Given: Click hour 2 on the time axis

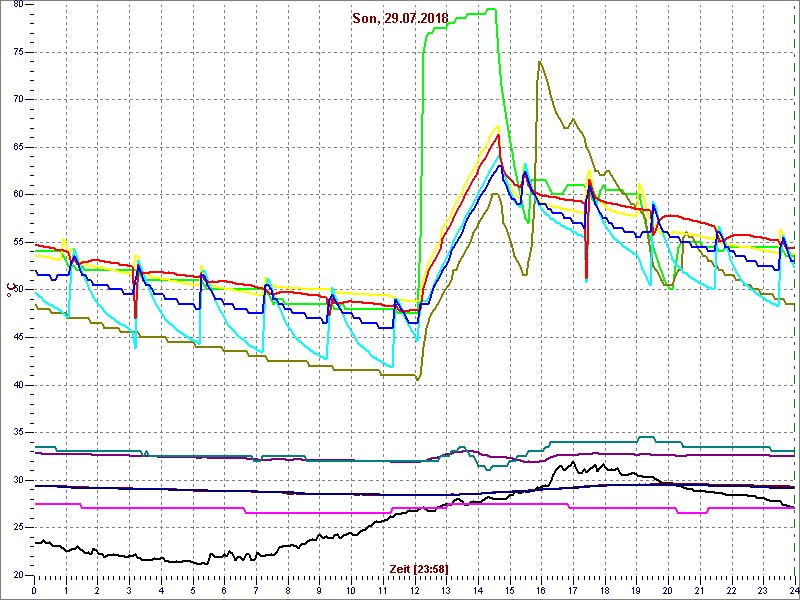Looking at the screenshot, I should pos(97,590).
